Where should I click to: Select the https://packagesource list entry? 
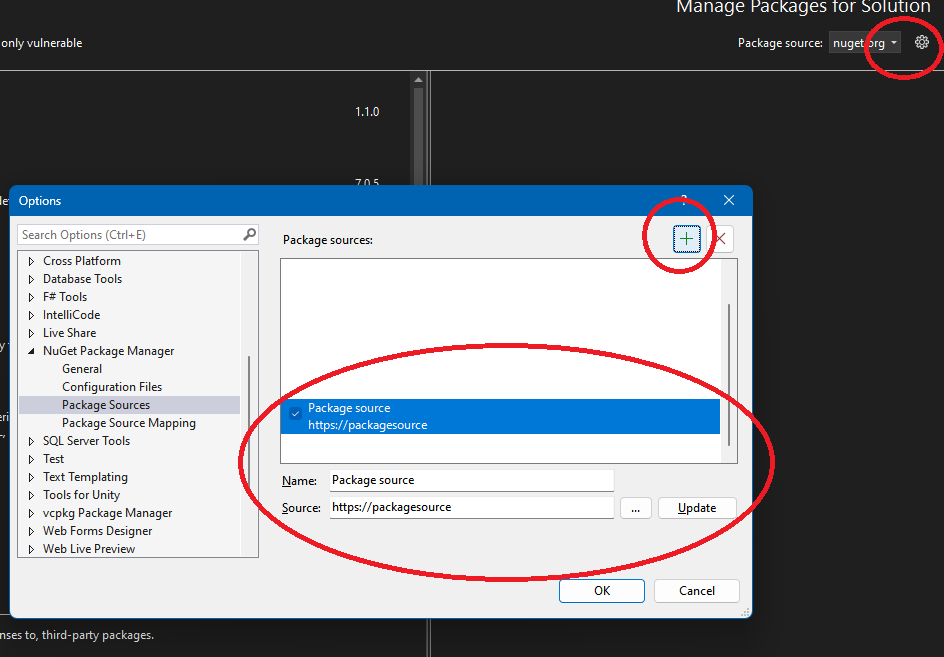click(500, 416)
